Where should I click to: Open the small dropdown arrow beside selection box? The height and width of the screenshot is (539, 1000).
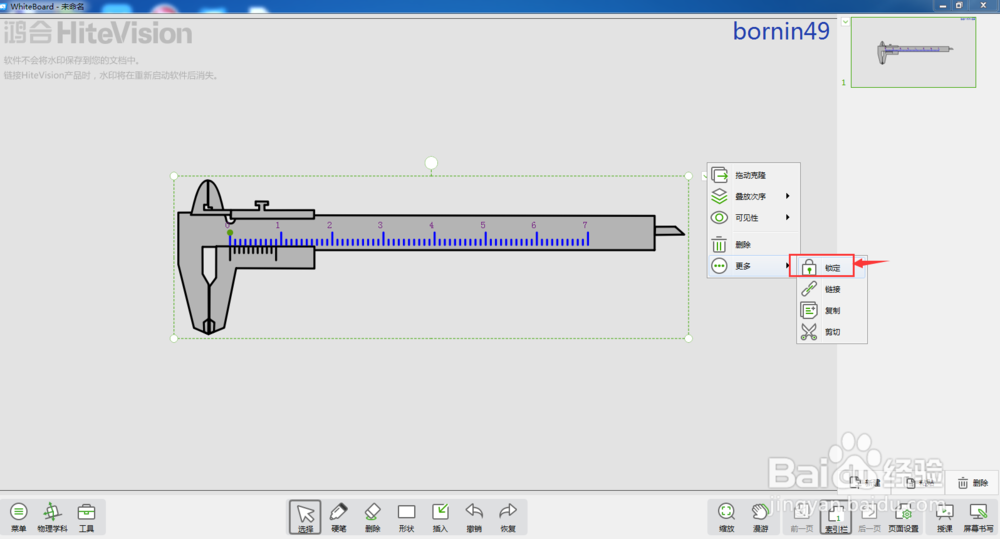pyautogui.click(x=704, y=176)
